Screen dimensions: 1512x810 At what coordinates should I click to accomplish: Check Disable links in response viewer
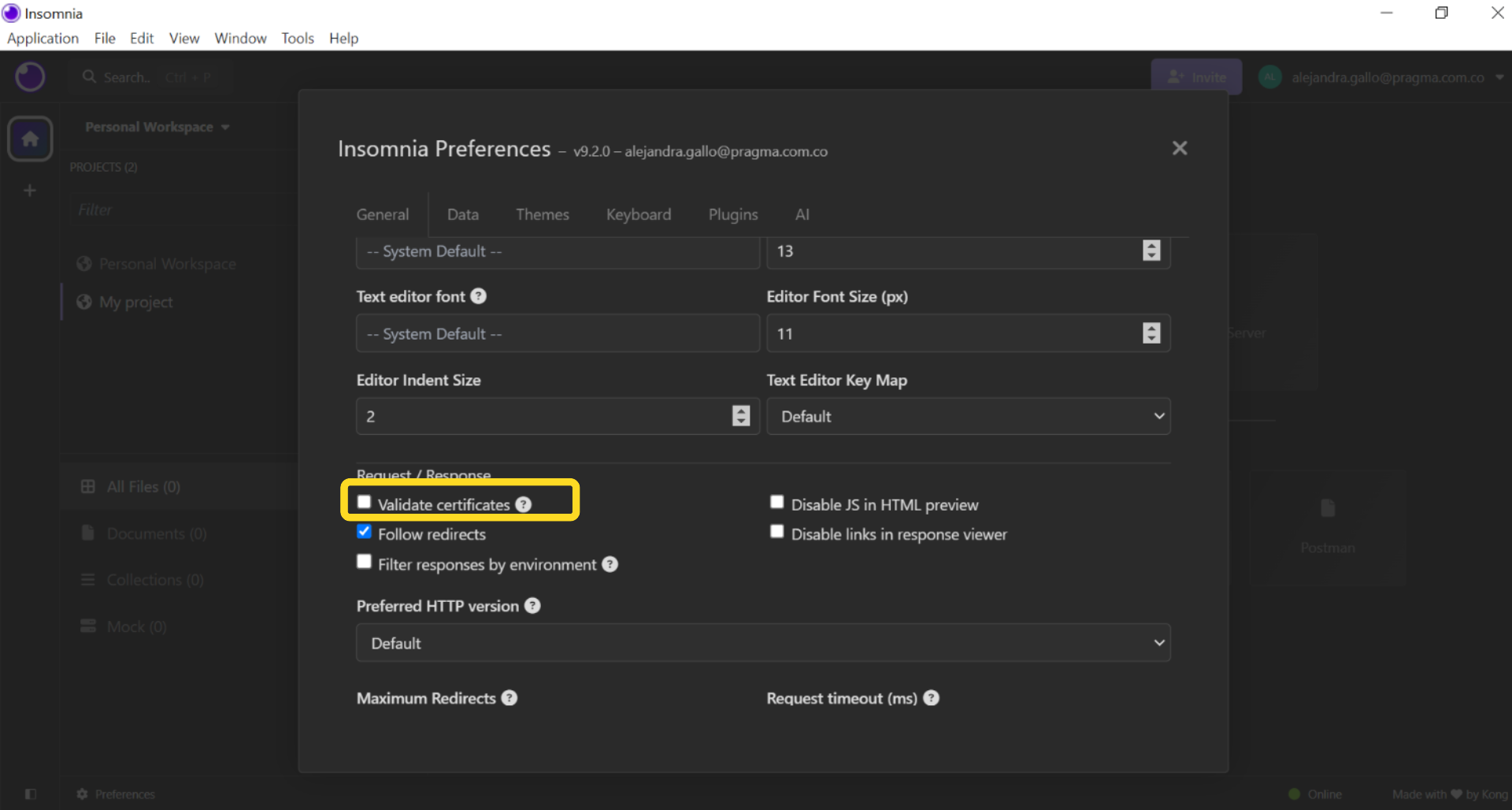(x=777, y=532)
